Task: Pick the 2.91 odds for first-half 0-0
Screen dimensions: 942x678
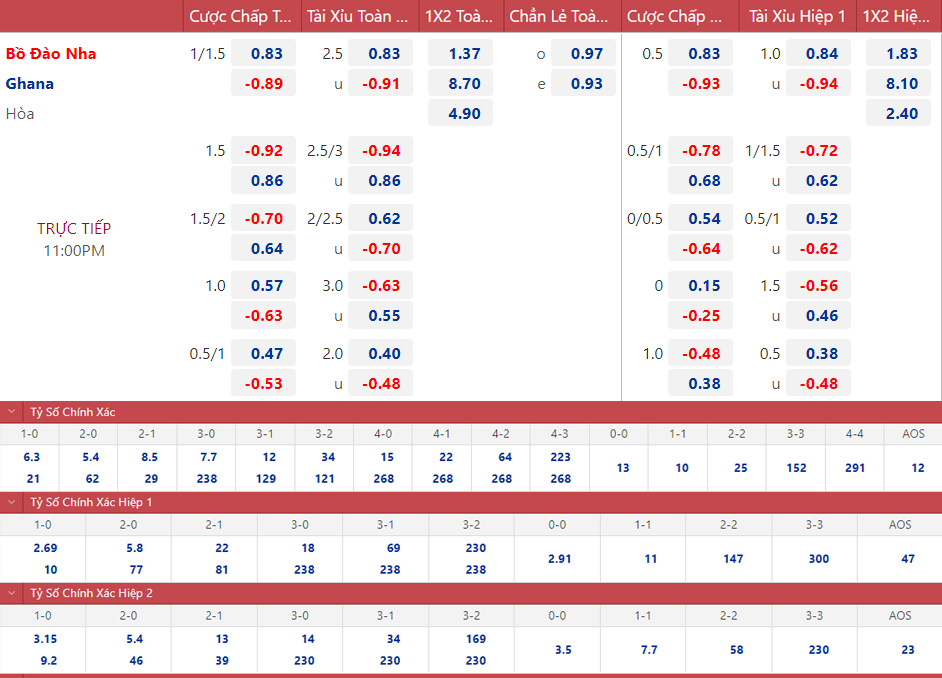Action: 559,558
